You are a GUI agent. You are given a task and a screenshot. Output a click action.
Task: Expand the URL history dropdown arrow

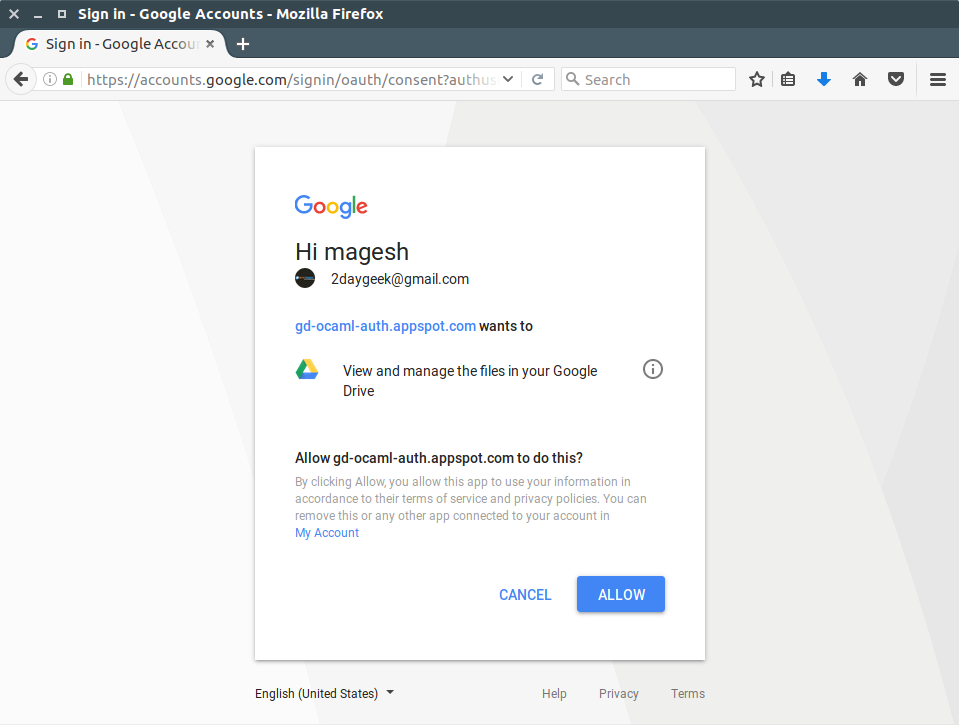click(508, 80)
